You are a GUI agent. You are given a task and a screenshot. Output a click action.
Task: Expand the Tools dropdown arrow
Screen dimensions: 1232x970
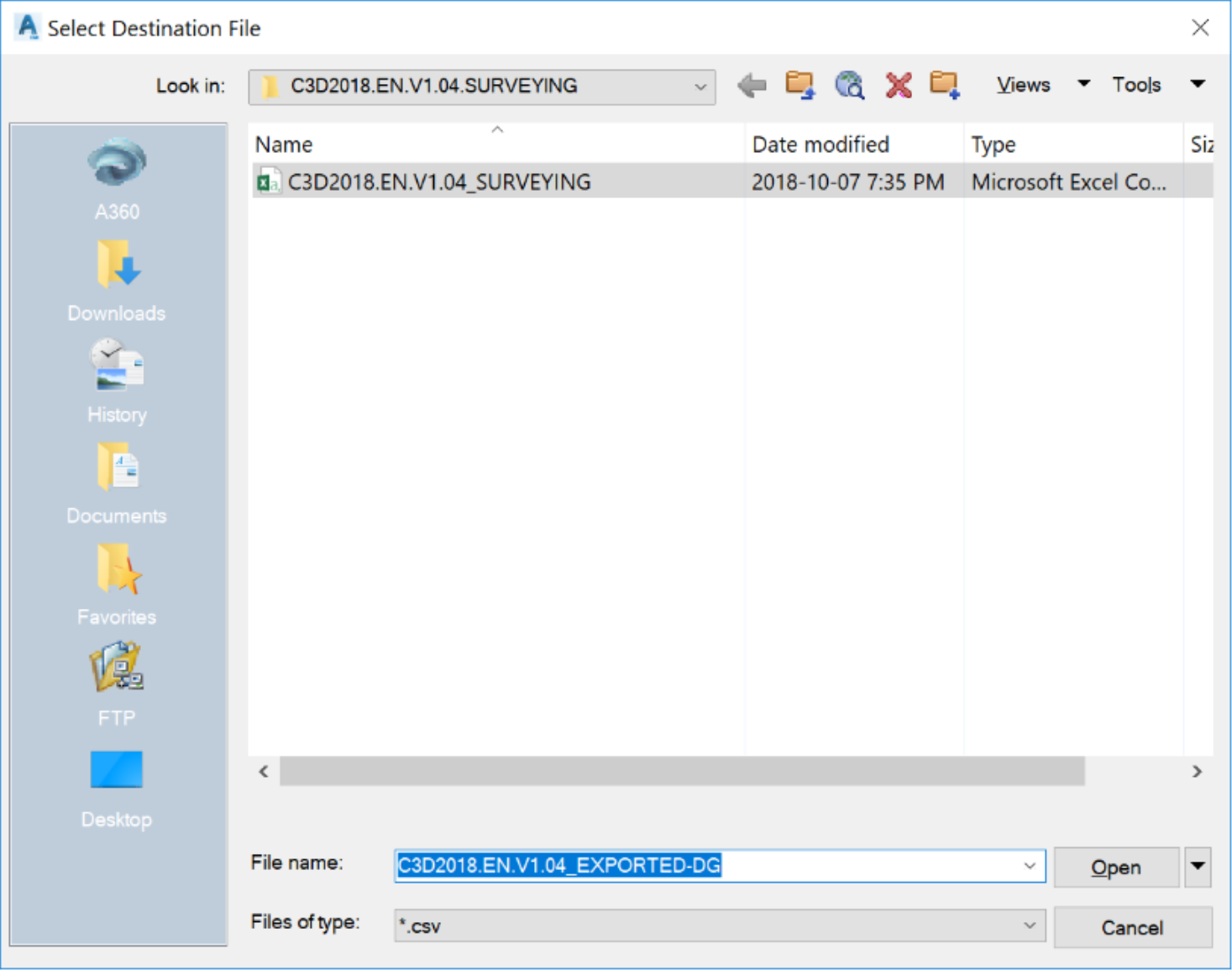(x=1198, y=84)
